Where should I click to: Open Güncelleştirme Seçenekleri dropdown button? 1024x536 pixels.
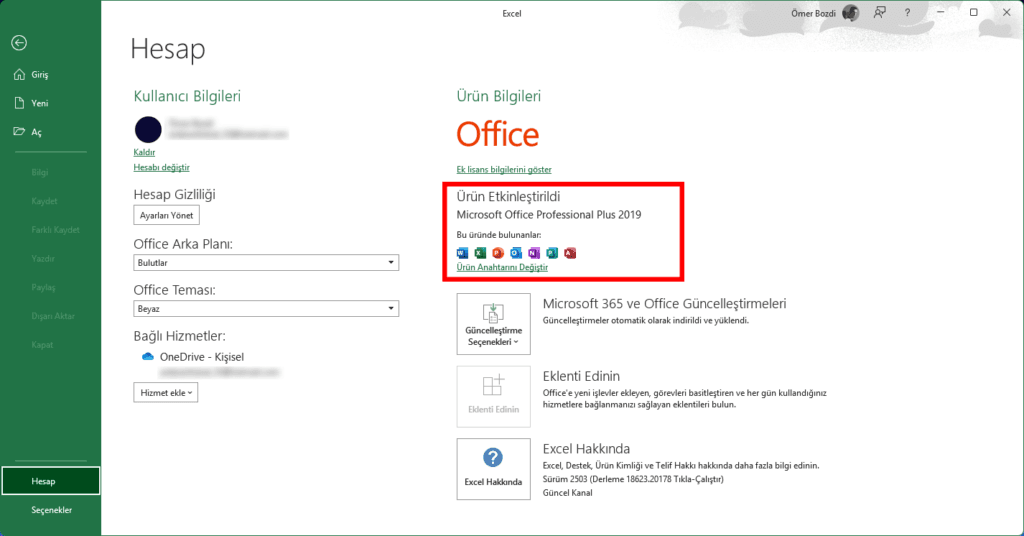(x=493, y=324)
